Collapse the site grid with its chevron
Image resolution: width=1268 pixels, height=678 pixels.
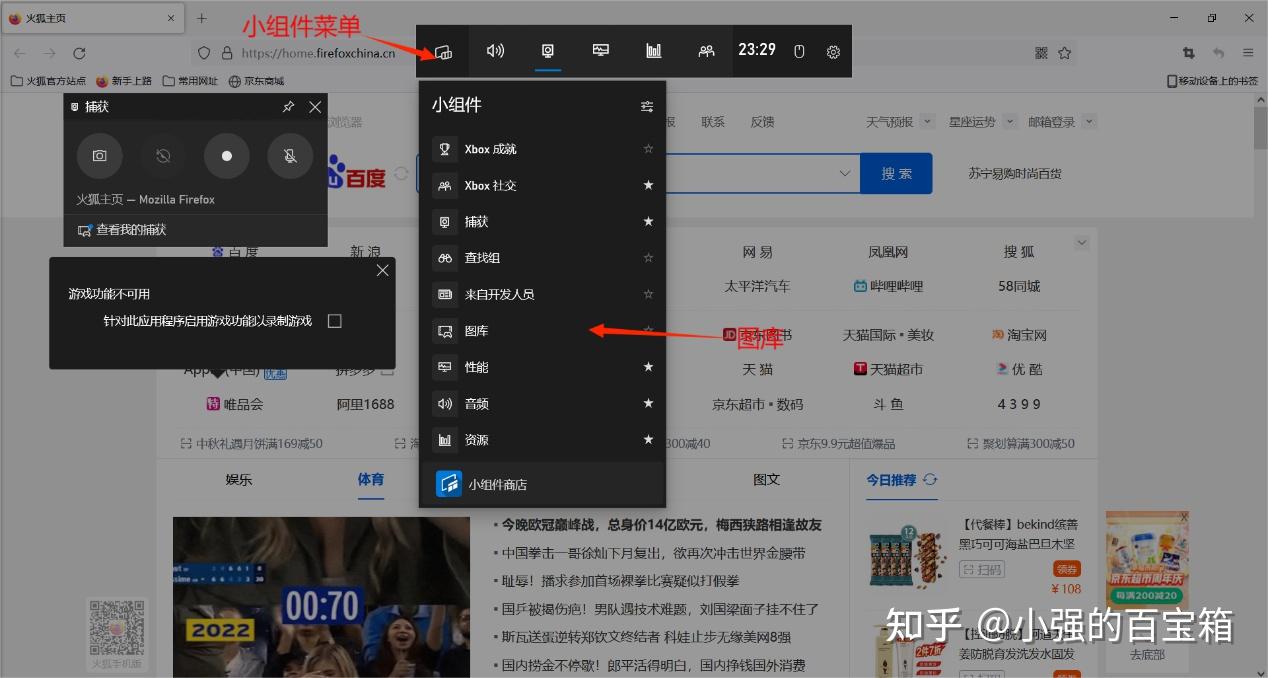point(1081,243)
